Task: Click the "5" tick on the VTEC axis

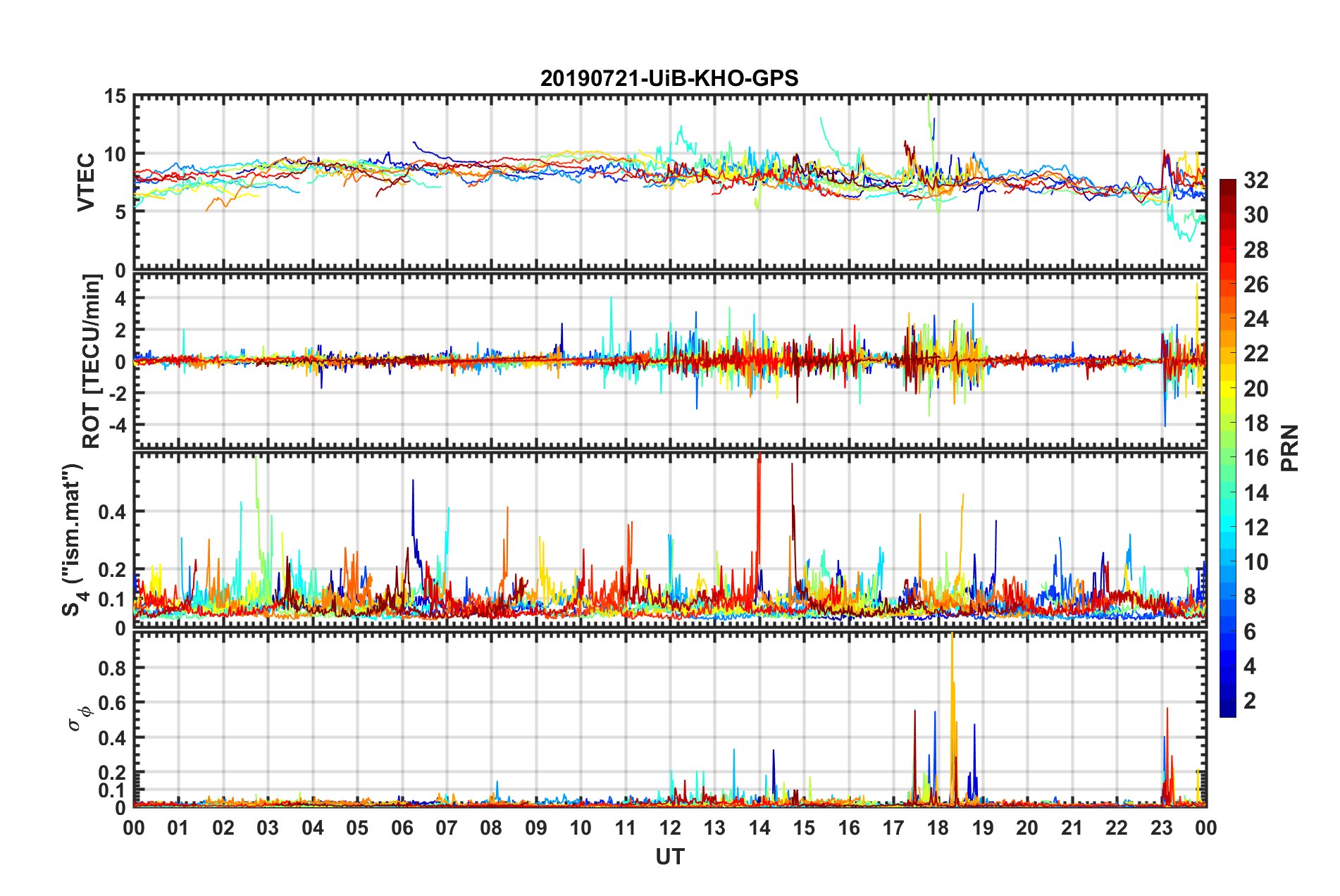Action: [x=120, y=212]
